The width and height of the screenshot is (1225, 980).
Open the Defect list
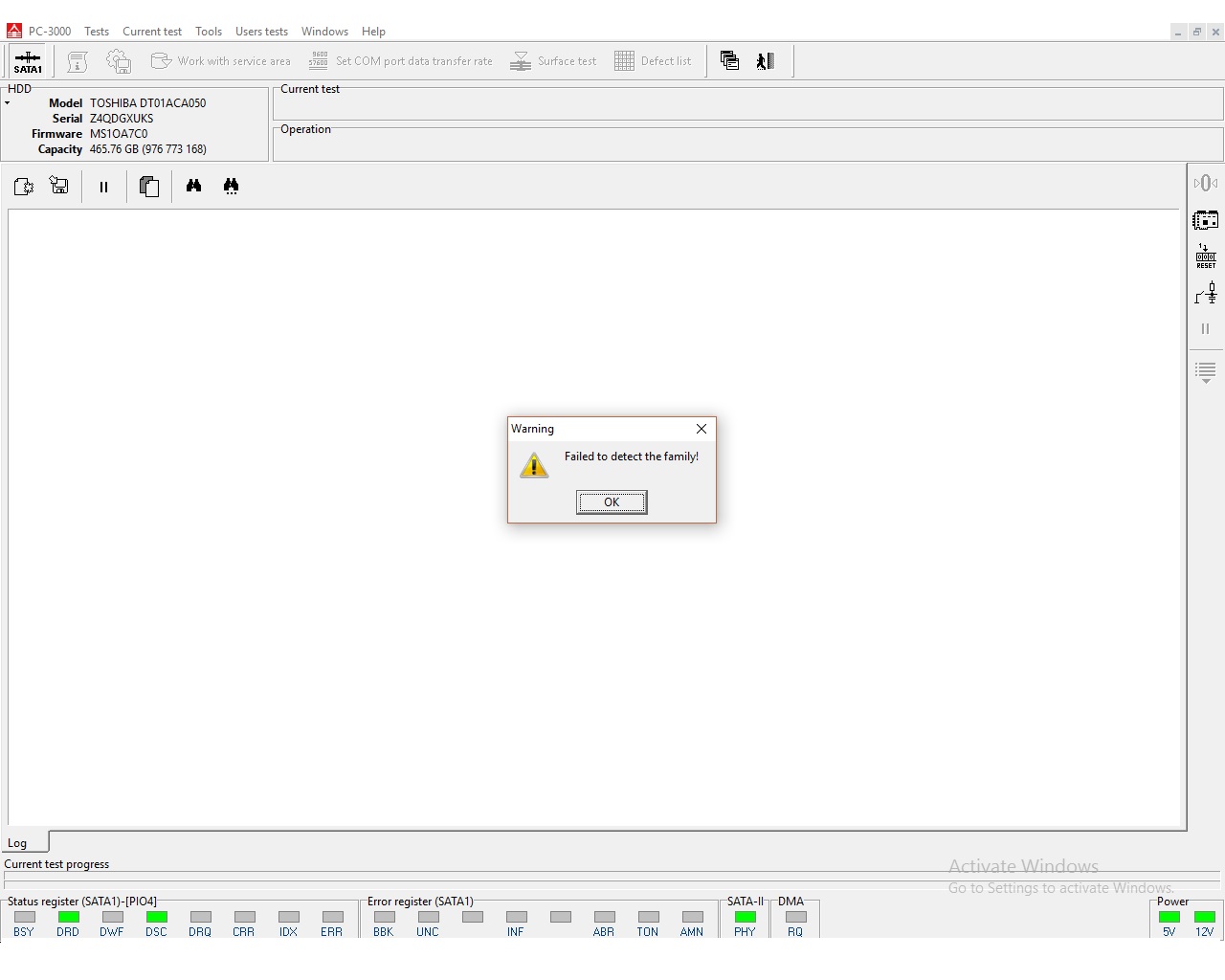point(653,61)
